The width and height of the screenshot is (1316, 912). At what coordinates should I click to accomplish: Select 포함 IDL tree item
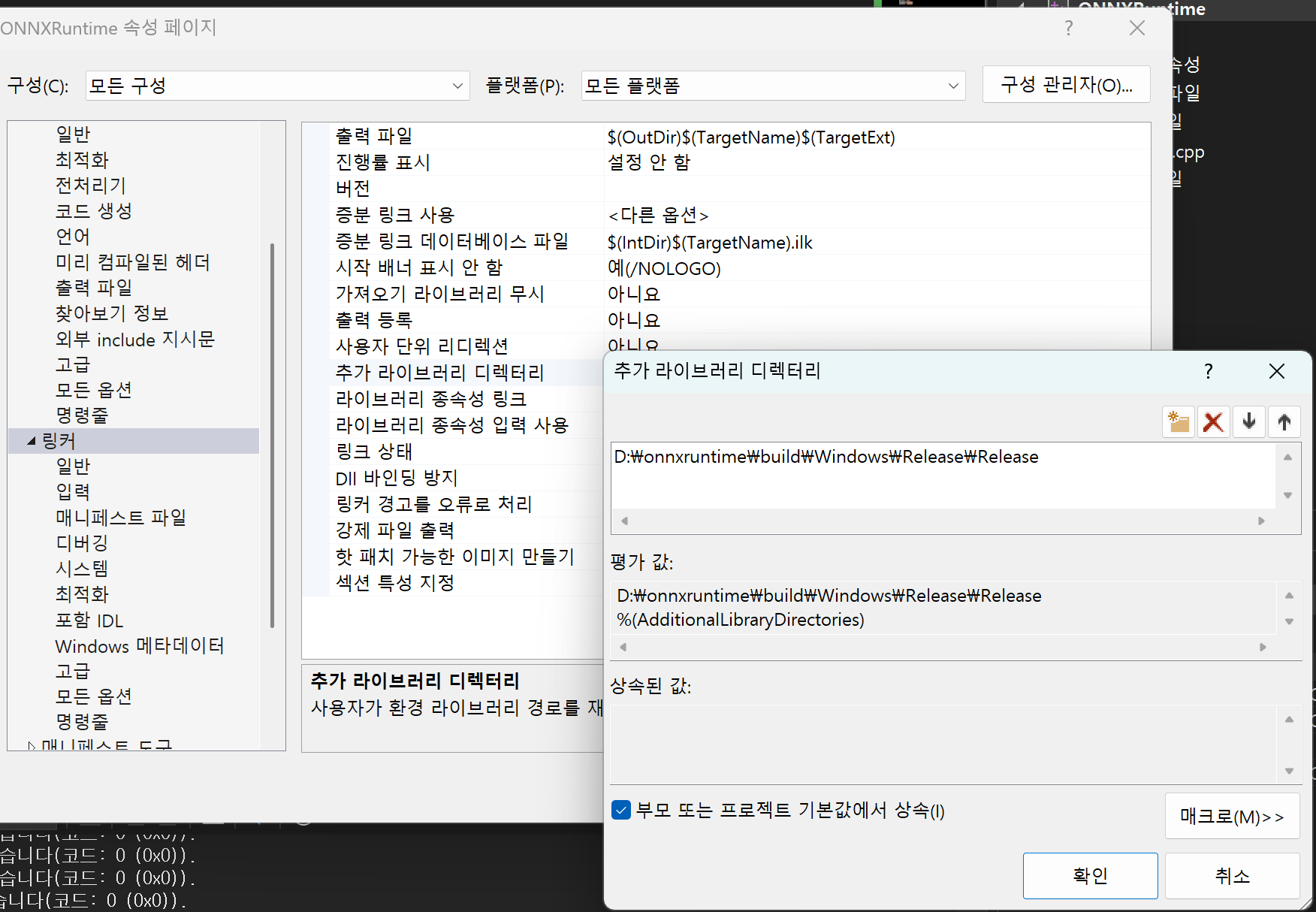tap(89, 621)
